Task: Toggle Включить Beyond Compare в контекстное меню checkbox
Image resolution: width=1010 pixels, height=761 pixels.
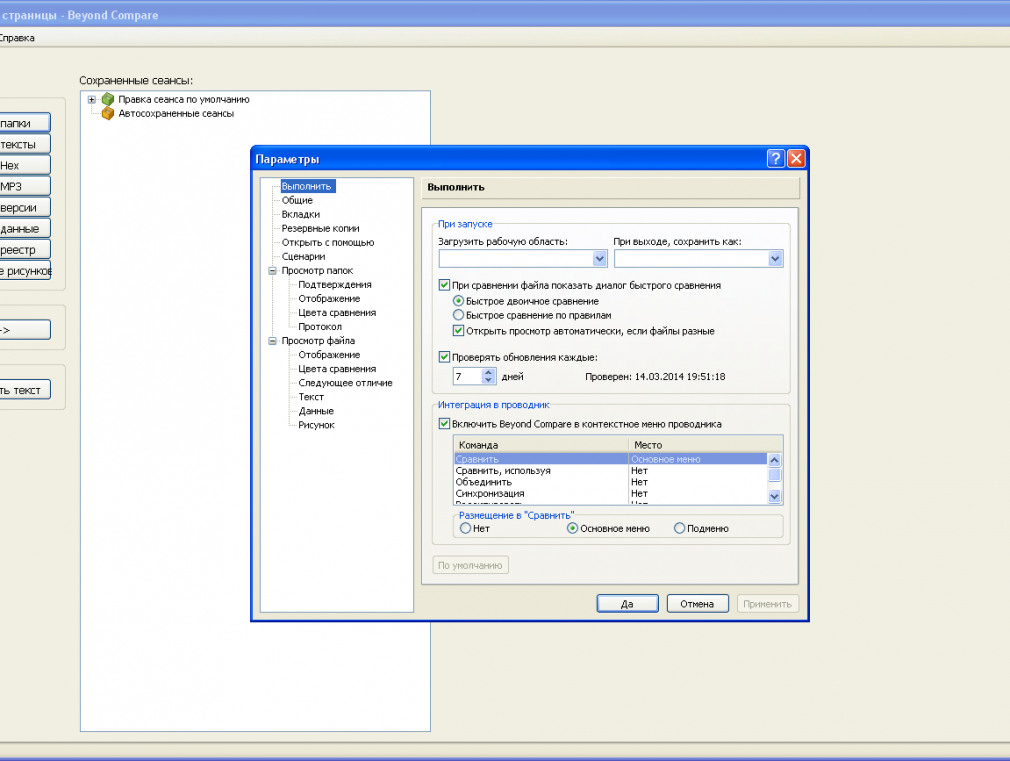Action: tap(444, 423)
